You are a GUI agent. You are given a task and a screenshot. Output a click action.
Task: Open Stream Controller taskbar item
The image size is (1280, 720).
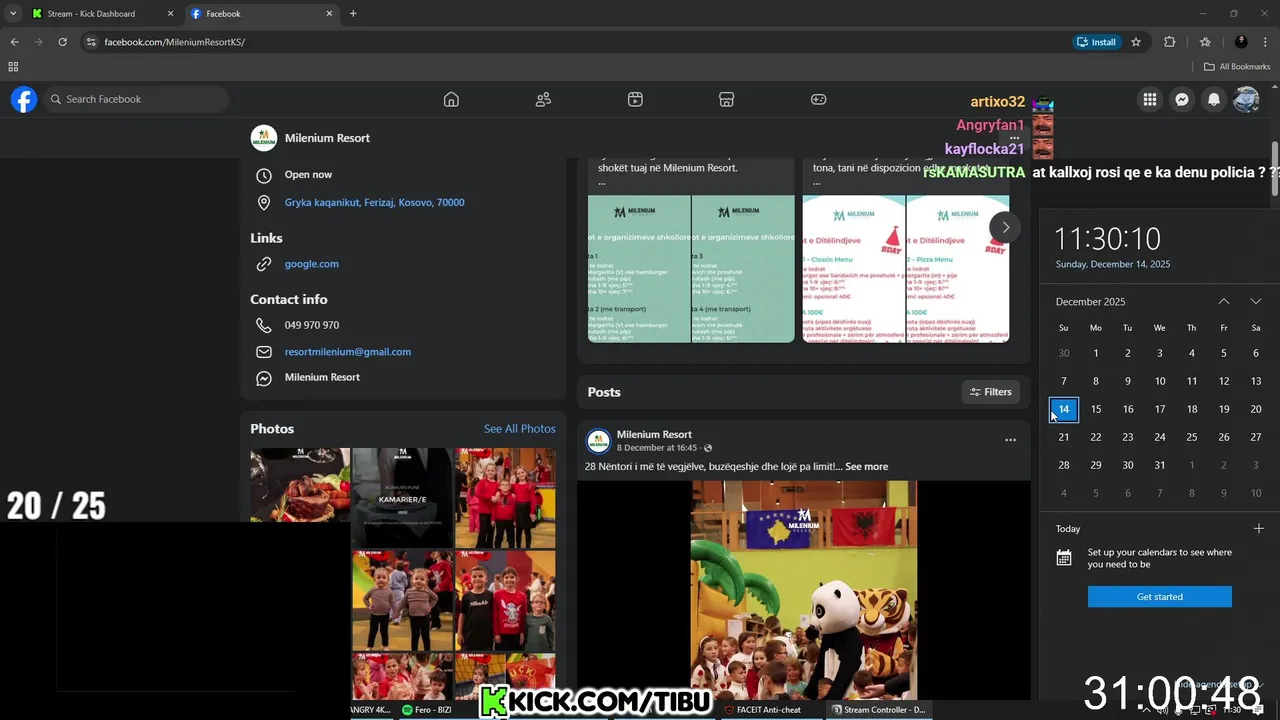[x=878, y=710]
